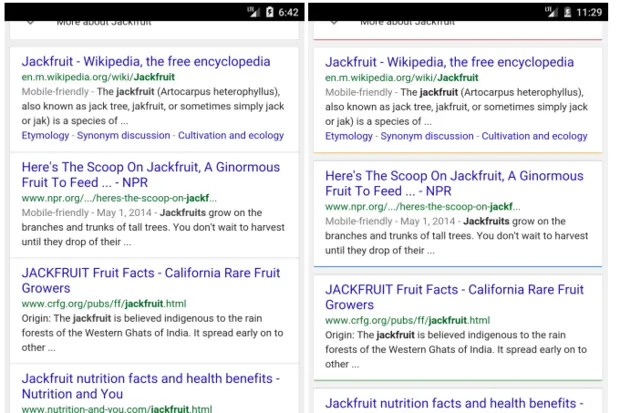
Task: Tap the 6:42 clock in the left status bar
Action: point(288,12)
